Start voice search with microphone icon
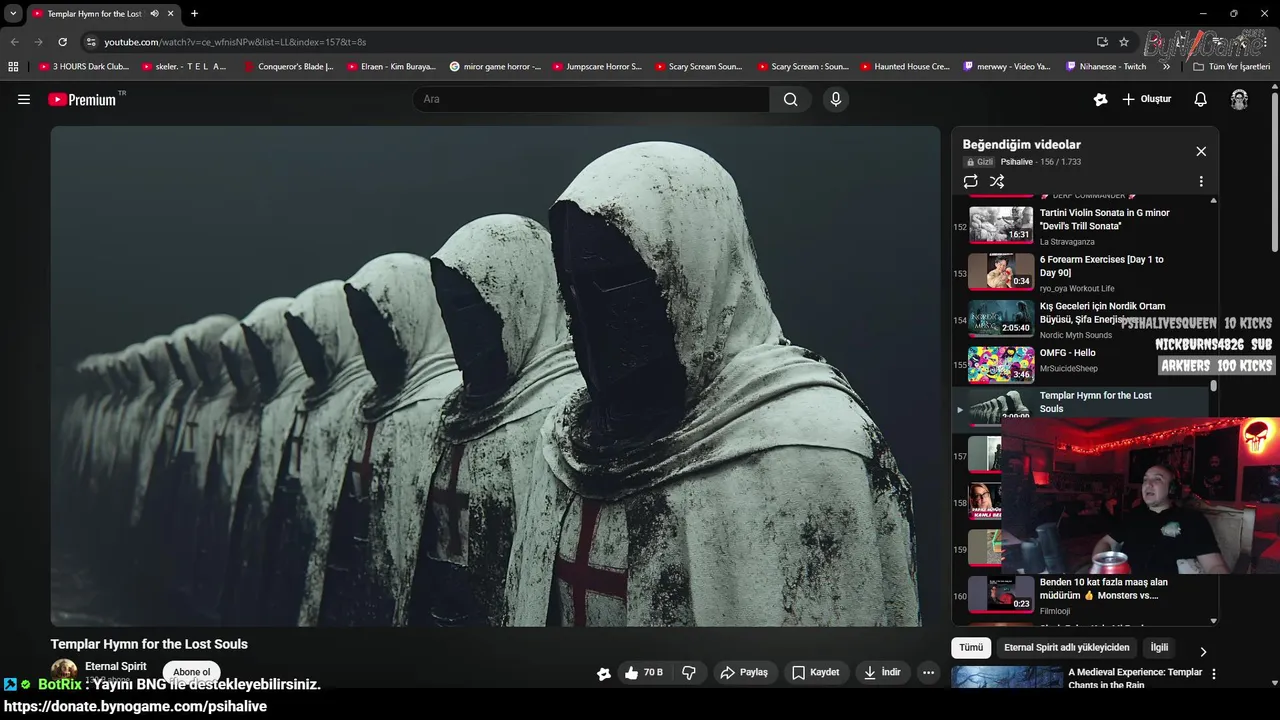Image resolution: width=1280 pixels, height=720 pixels. [836, 99]
